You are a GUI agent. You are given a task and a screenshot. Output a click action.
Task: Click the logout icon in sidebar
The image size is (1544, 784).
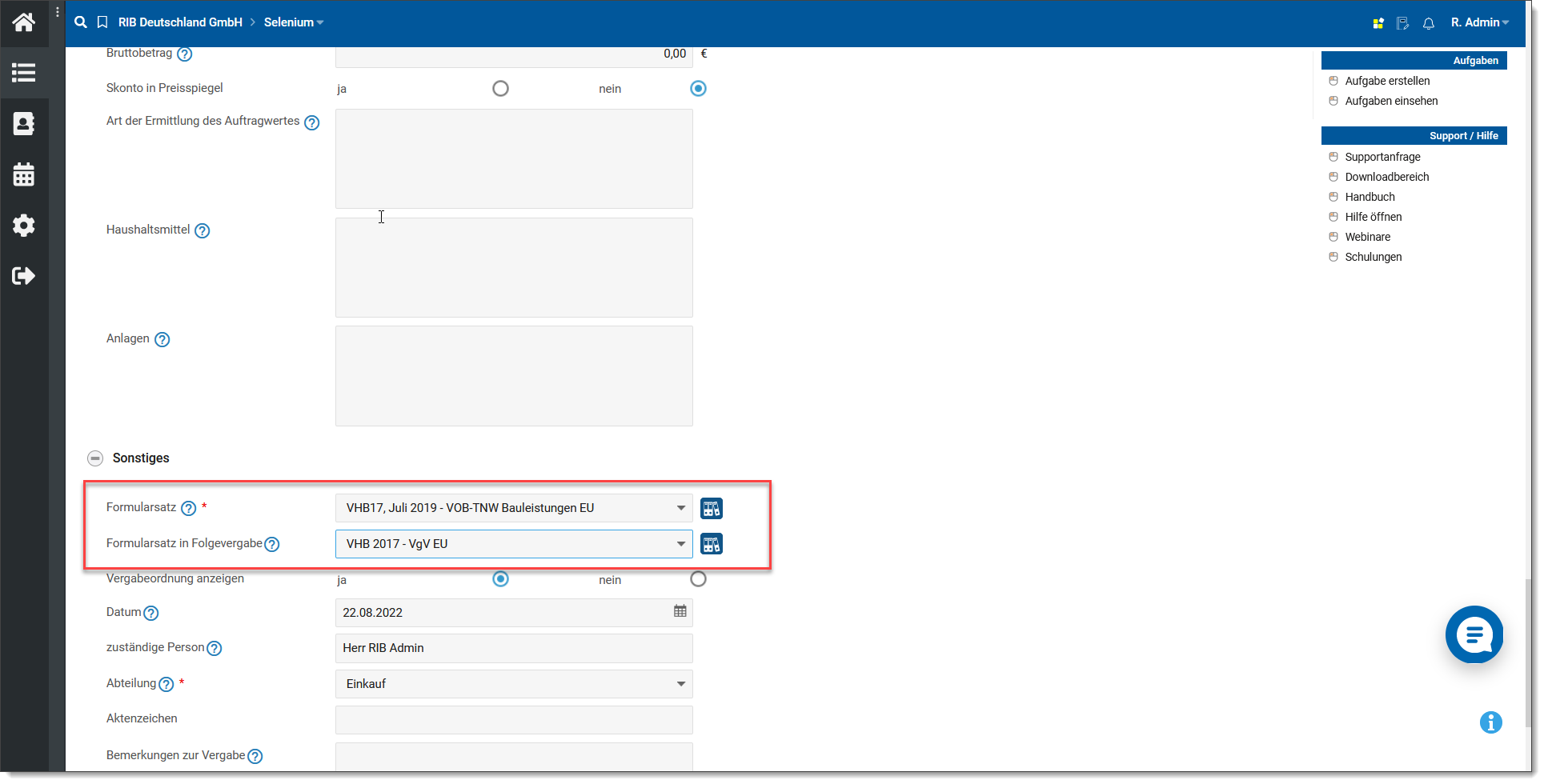(24, 276)
